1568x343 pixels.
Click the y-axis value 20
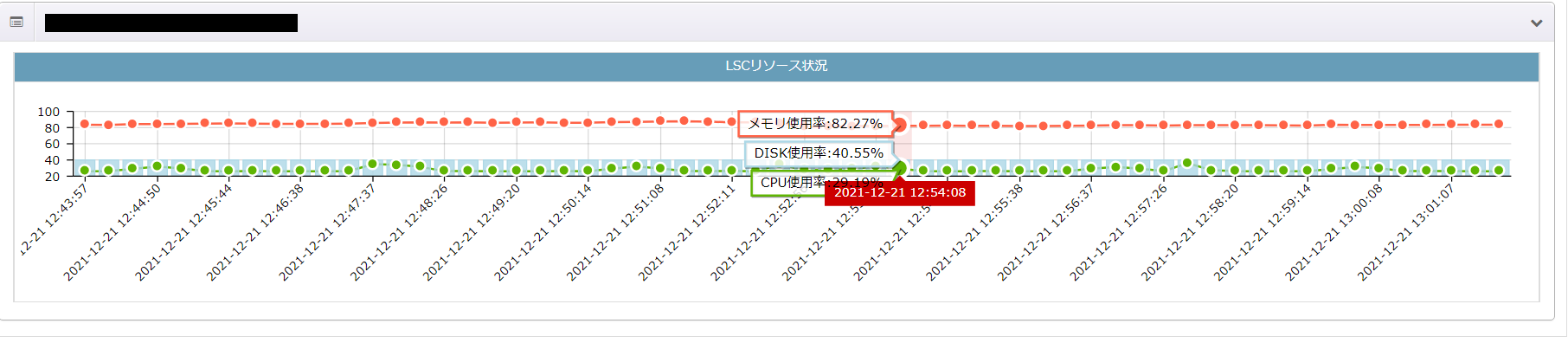coord(52,177)
